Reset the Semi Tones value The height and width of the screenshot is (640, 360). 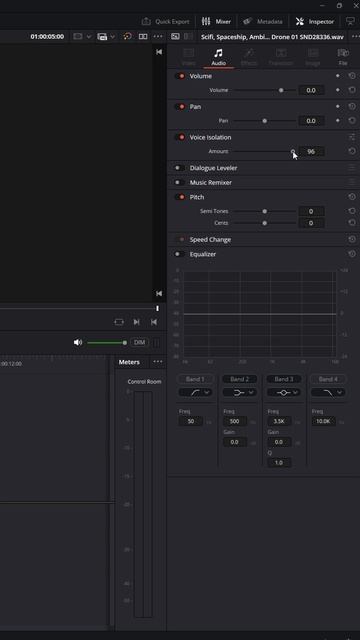352,211
